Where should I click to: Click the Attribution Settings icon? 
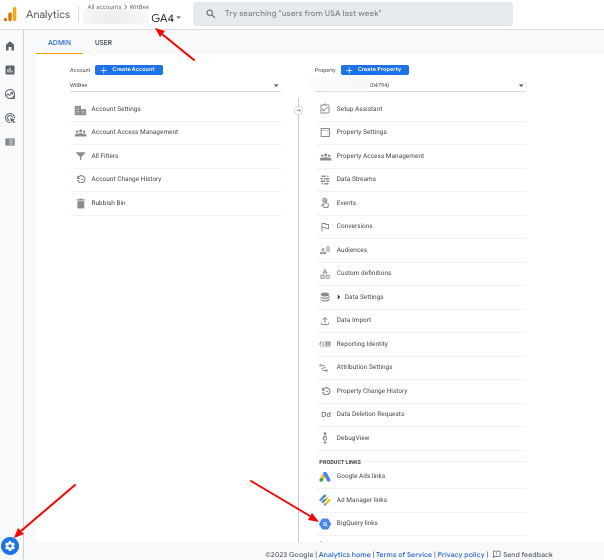click(x=324, y=368)
